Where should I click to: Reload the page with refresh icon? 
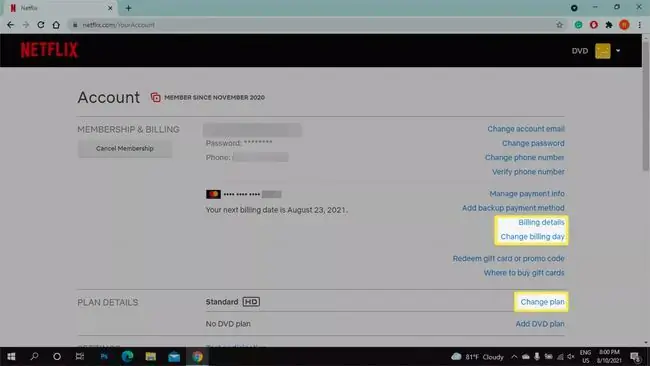click(41, 25)
